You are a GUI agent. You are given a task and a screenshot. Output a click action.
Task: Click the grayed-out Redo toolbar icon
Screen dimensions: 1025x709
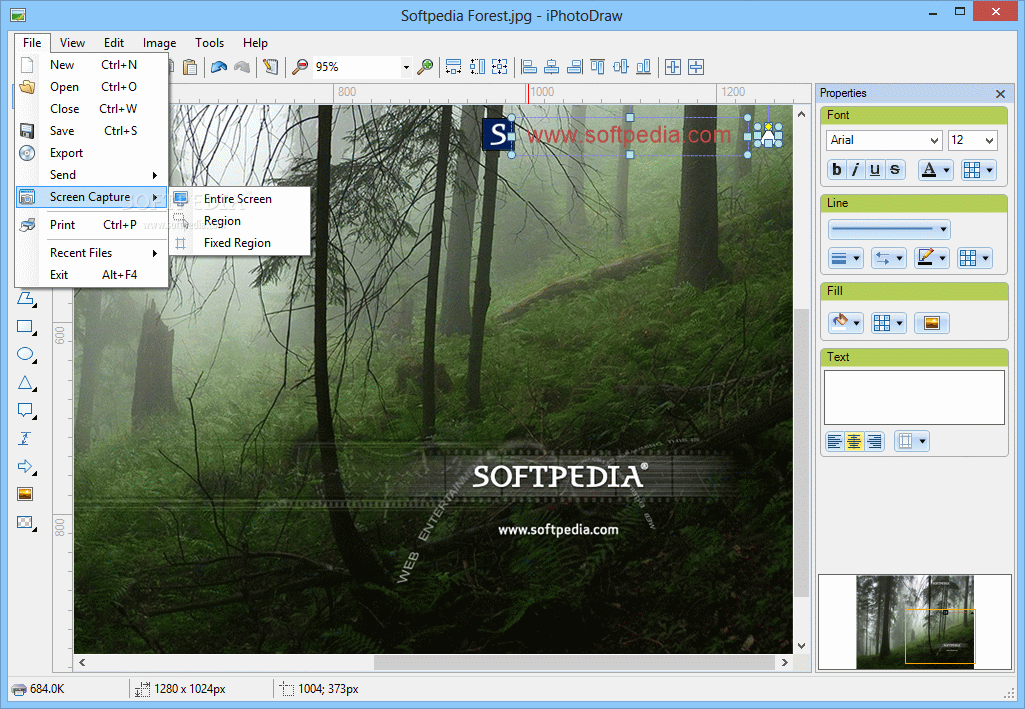point(242,67)
